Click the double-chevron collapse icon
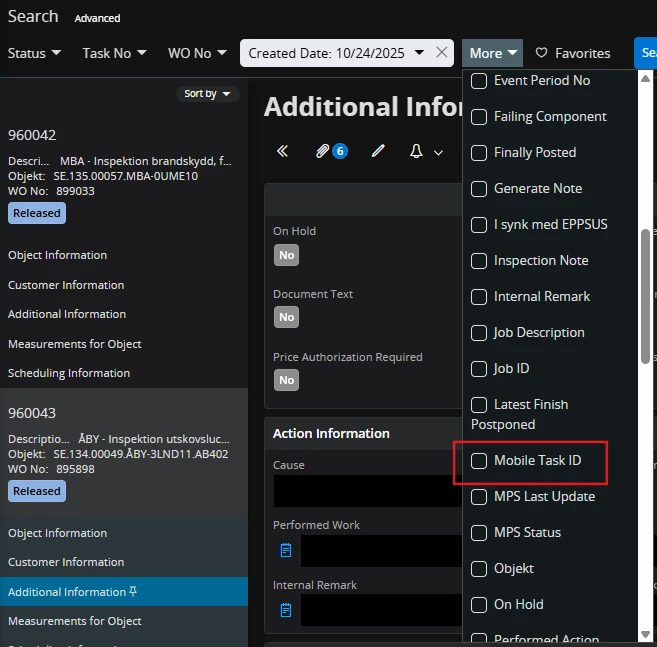The image size is (657, 647). coord(282,151)
